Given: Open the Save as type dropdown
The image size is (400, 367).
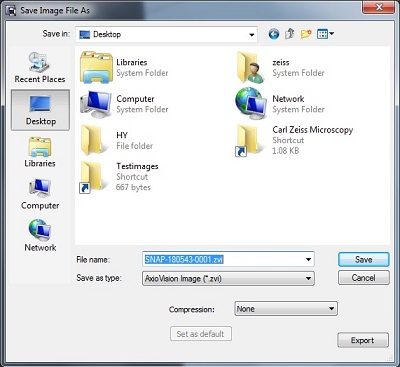Looking at the screenshot, I should 228,278.
